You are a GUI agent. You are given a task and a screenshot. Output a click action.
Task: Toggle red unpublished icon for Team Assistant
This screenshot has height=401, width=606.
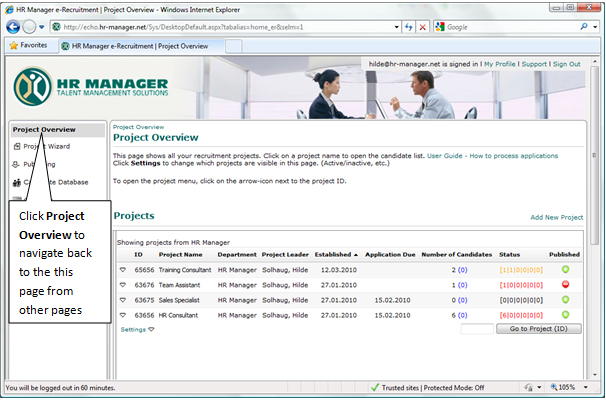tap(565, 284)
